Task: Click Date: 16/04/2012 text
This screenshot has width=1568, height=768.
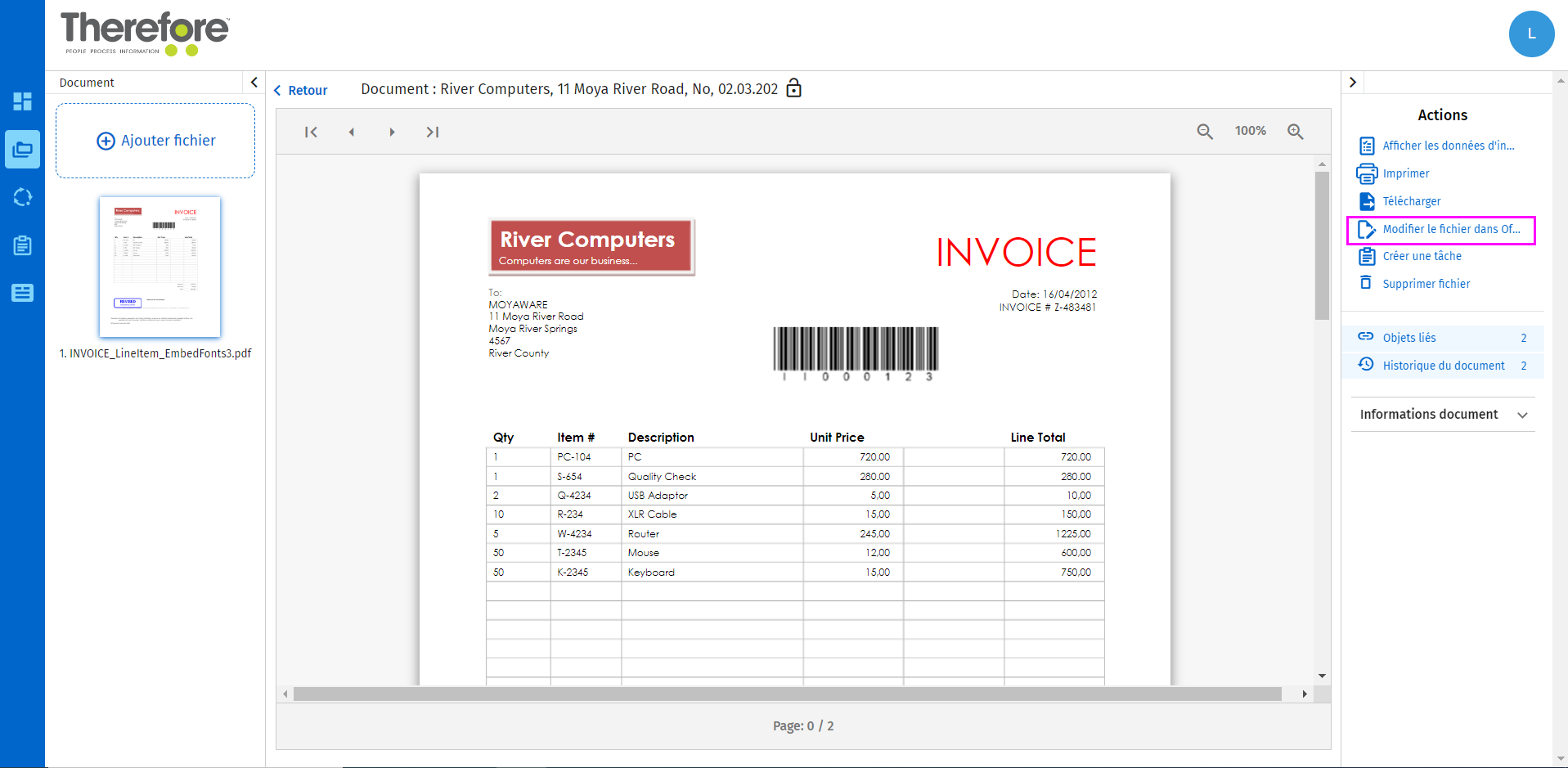Action: 1054,294
